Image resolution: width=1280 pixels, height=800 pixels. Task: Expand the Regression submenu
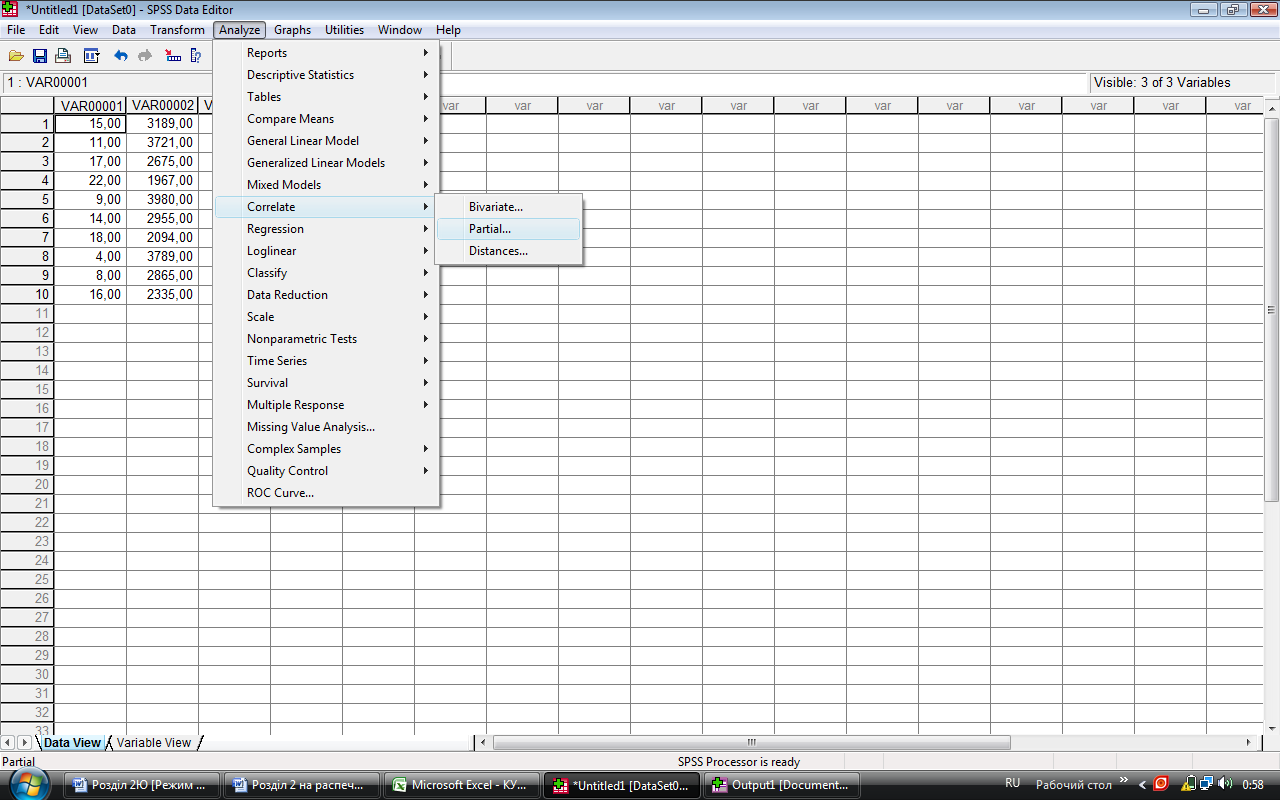[326, 229]
